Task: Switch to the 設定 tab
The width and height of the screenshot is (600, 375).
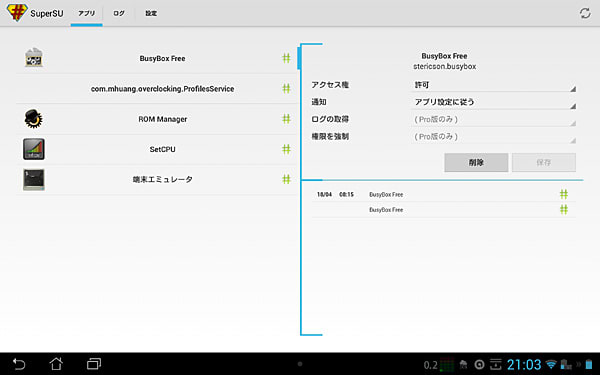Action: 151,13
